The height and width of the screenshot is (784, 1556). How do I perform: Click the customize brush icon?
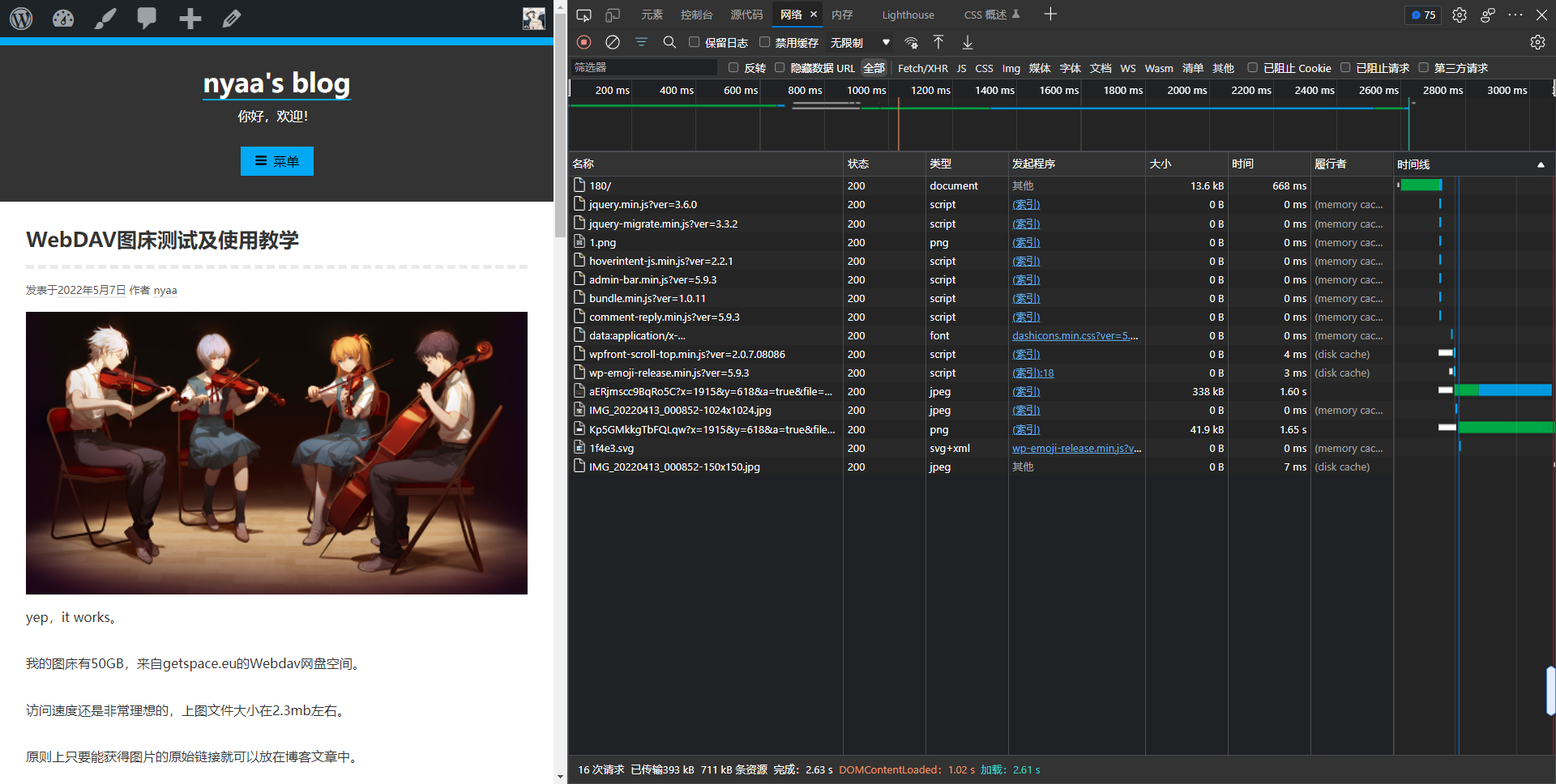pyautogui.click(x=105, y=18)
